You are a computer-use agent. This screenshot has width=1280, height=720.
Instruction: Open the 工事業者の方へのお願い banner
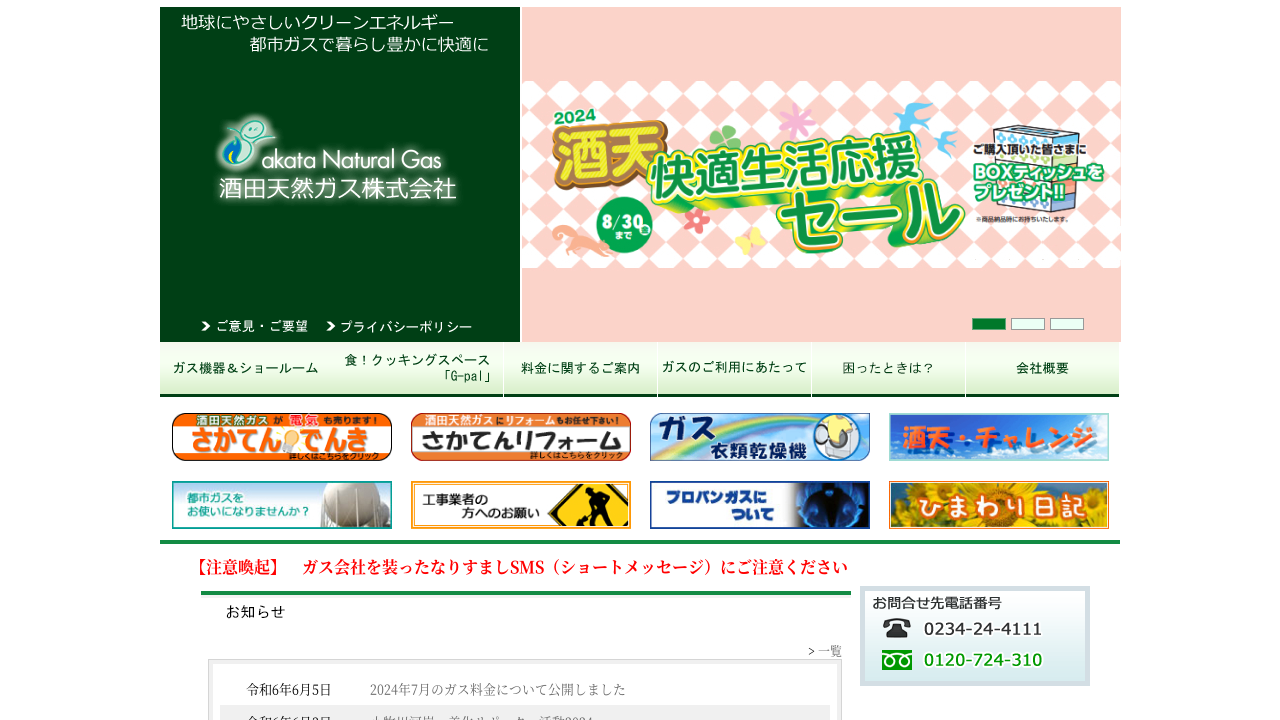[x=521, y=505]
